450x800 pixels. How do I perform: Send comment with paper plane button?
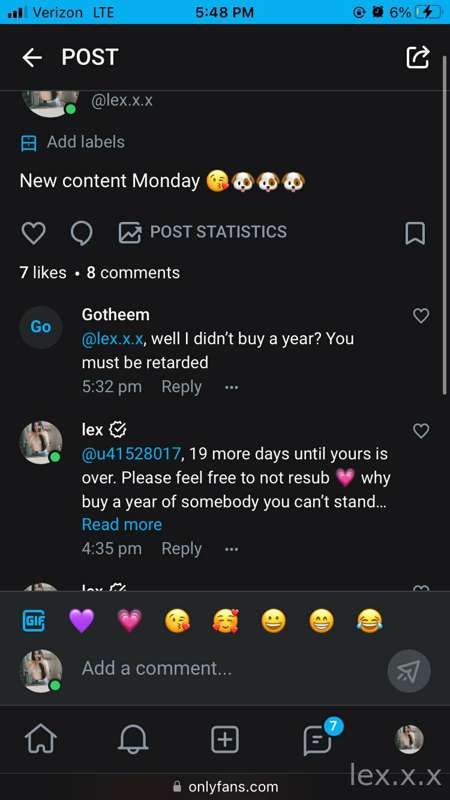tap(409, 670)
